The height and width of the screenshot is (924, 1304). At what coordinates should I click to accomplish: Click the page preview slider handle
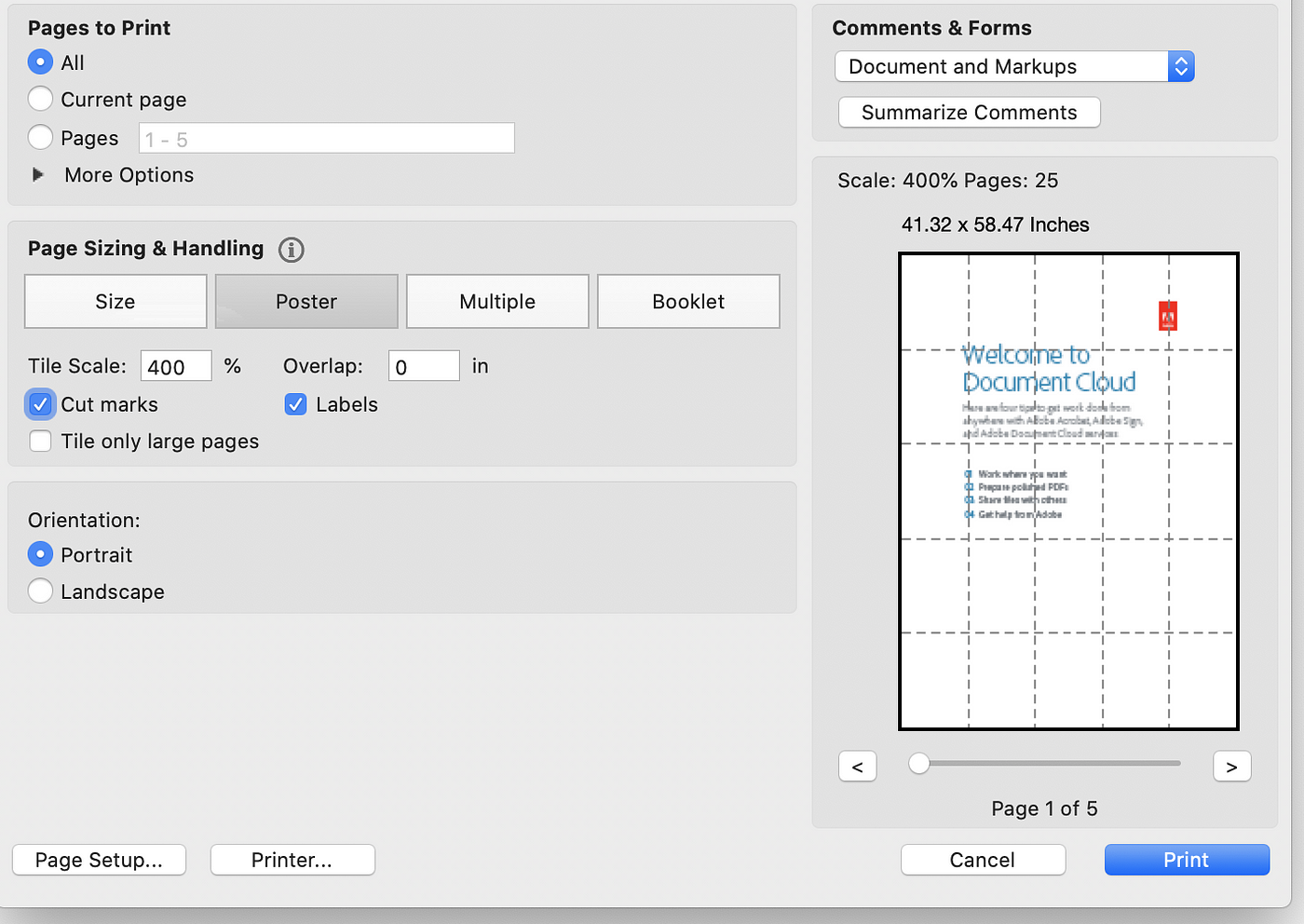click(919, 764)
